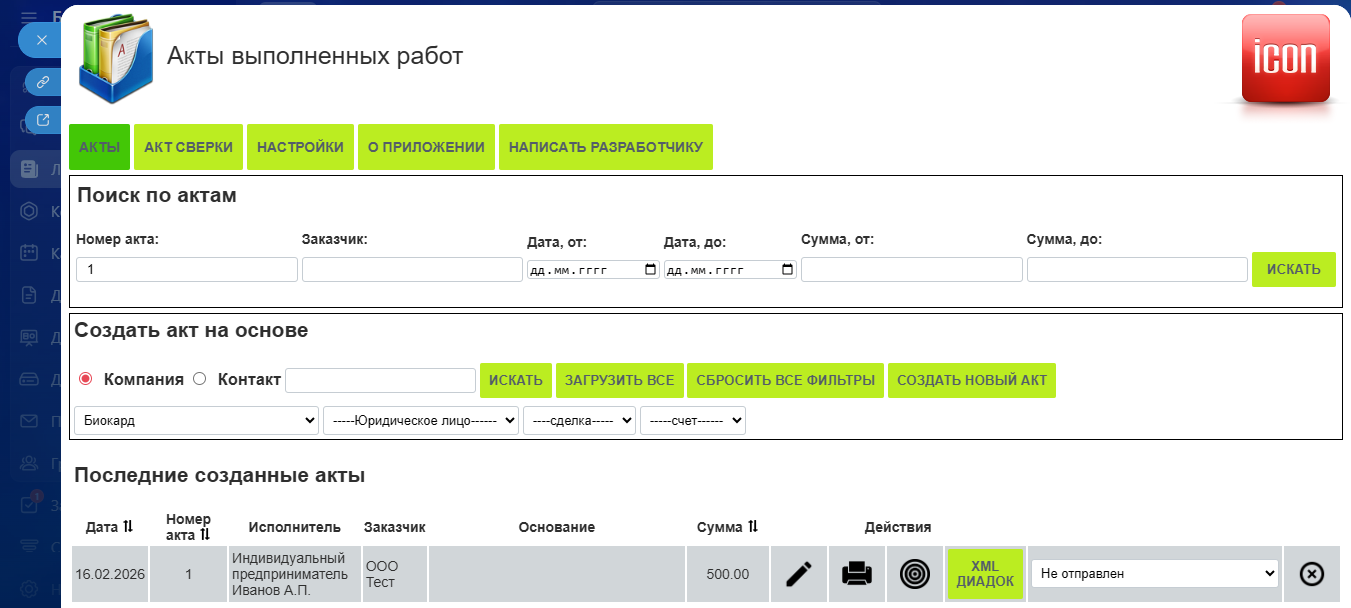Click the target circle icon in act row
This screenshot has height=608, width=1351.
click(915, 574)
